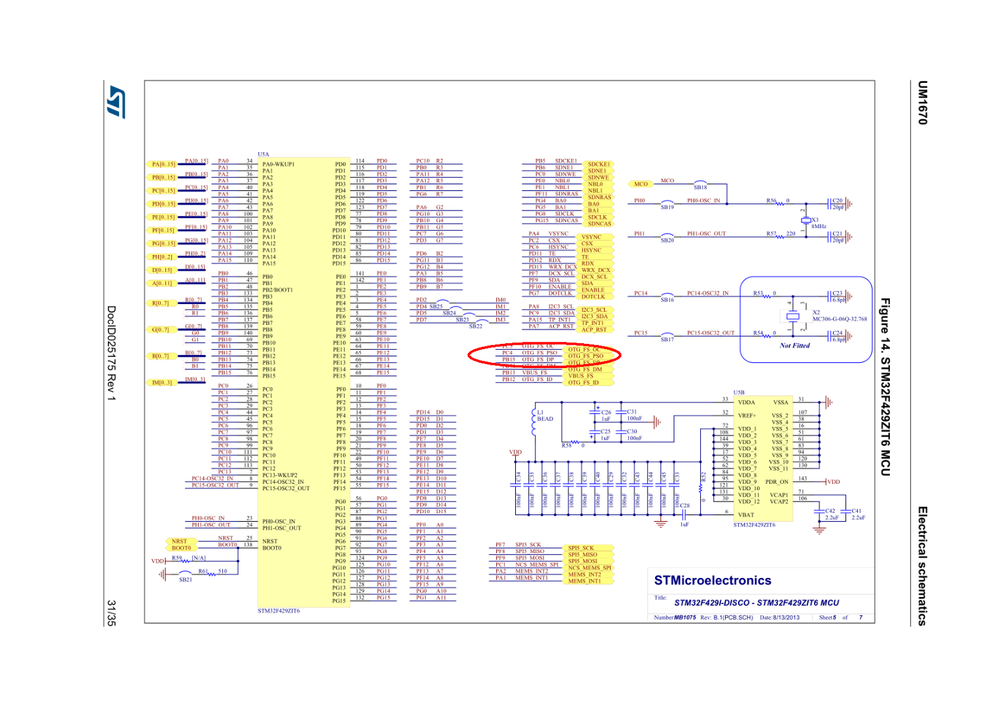The width and height of the screenshot is (999, 706).
Task: Click the C24 6.8pF capacitor symbol
Action: pos(830,336)
